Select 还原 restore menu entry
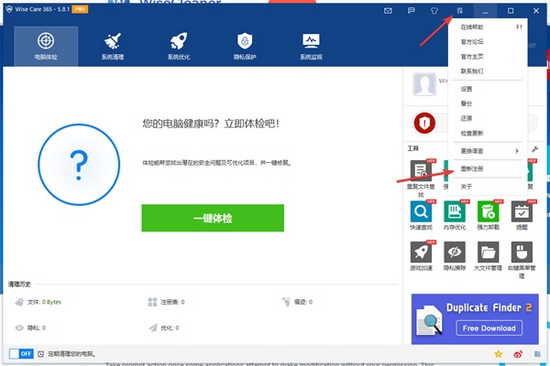 pos(488,118)
